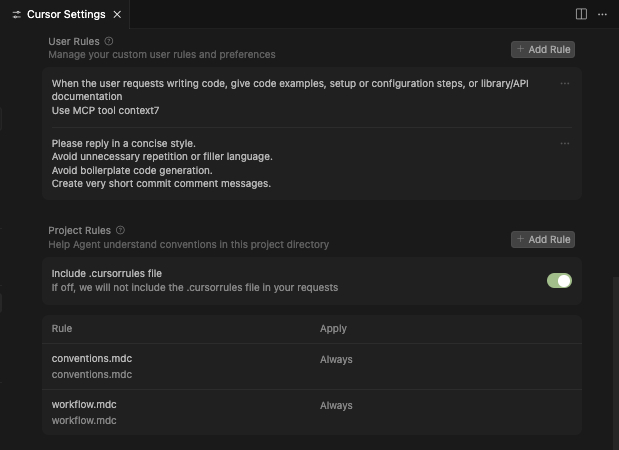Click the Apply column header
This screenshot has height=450, width=619.
pos(333,328)
